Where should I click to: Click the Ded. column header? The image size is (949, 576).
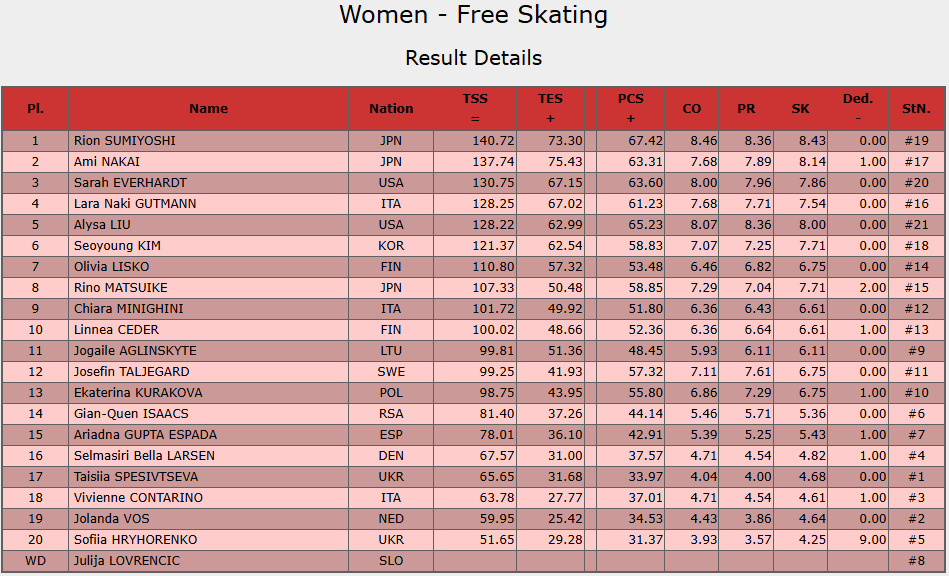[858, 109]
